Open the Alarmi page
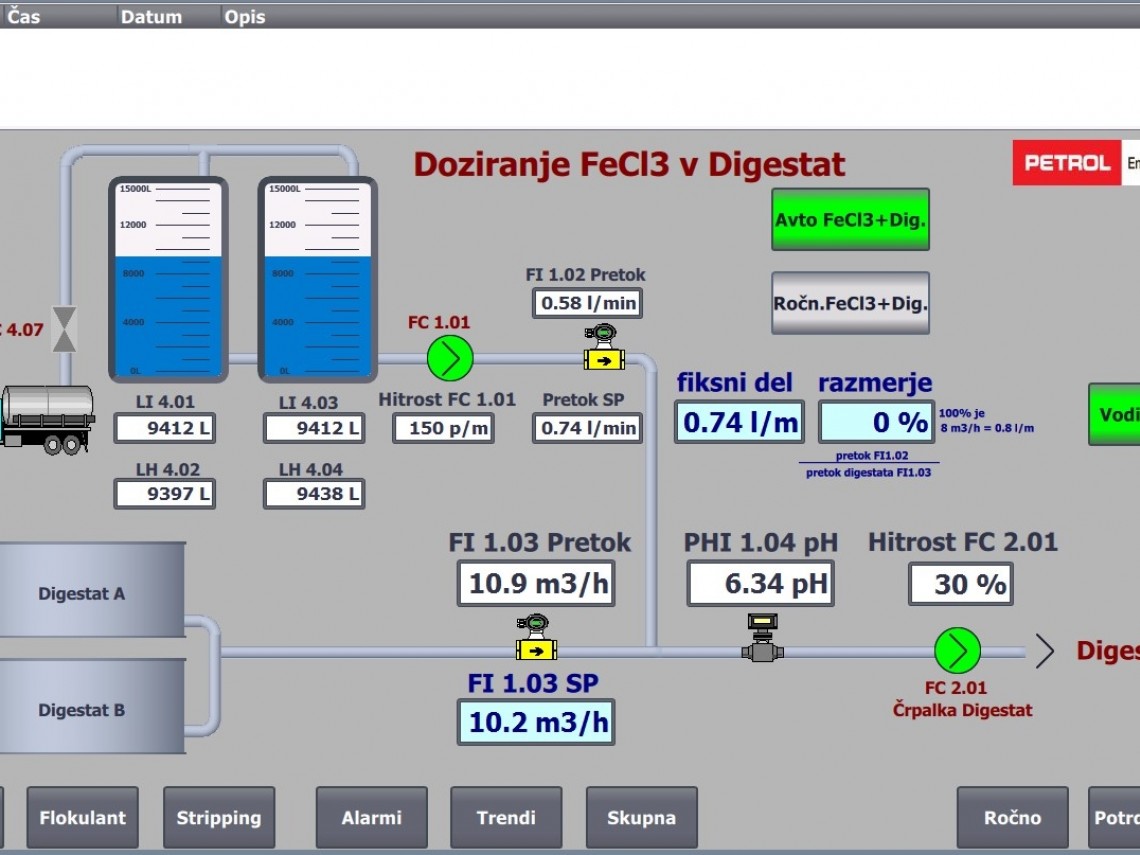Image resolution: width=1140 pixels, height=855 pixels. pyautogui.click(x=371, y=817)
